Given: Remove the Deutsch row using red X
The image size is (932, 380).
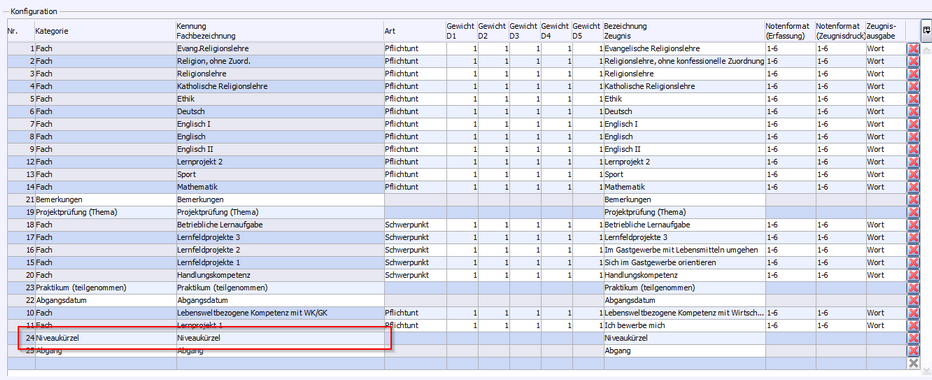Looking at the screenshot, I should 913,111.
